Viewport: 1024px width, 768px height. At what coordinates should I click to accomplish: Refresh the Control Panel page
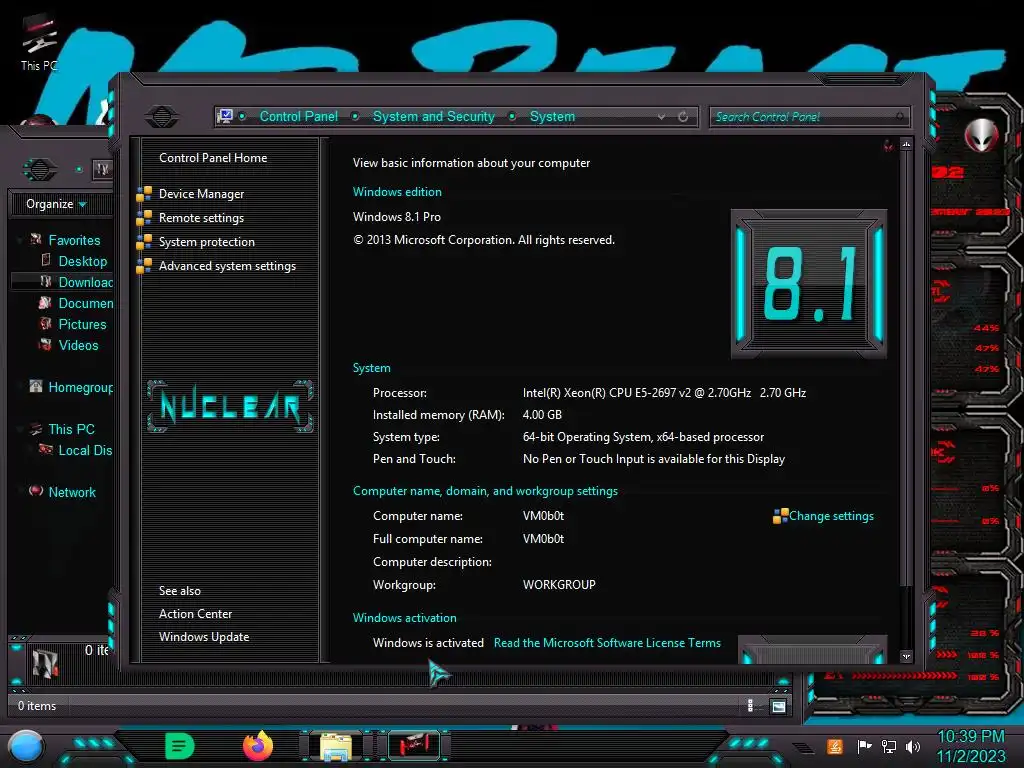[682, 117]
